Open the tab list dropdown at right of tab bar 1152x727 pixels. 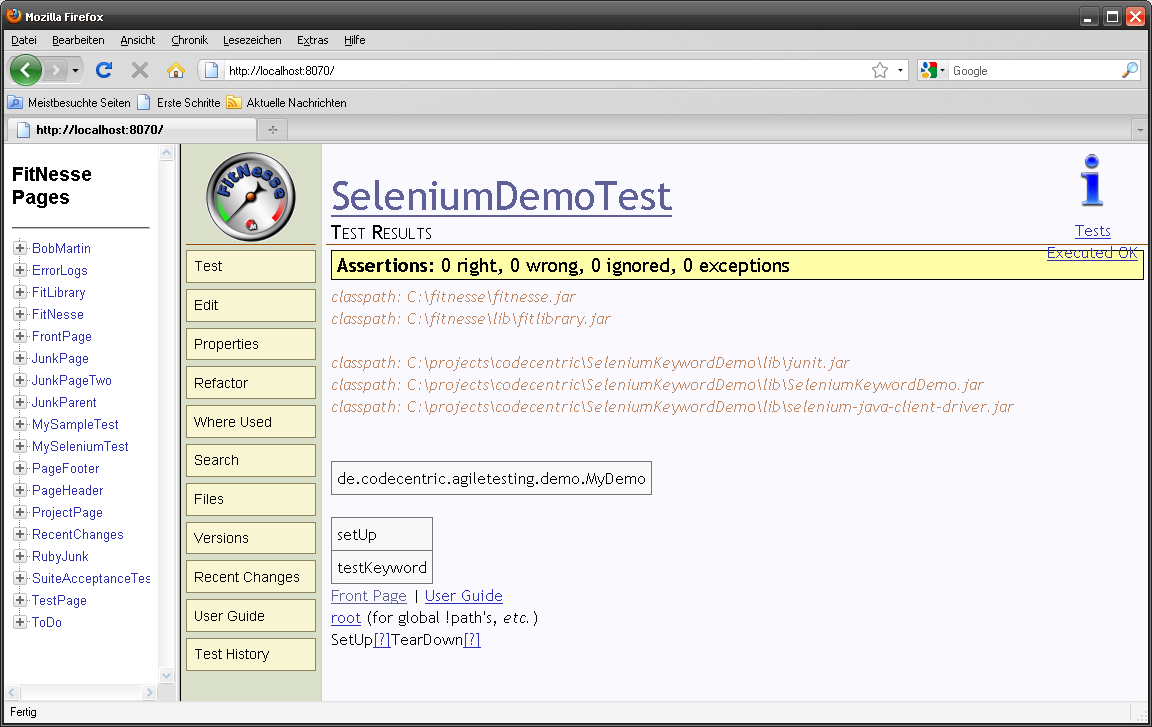[1140, 130]
